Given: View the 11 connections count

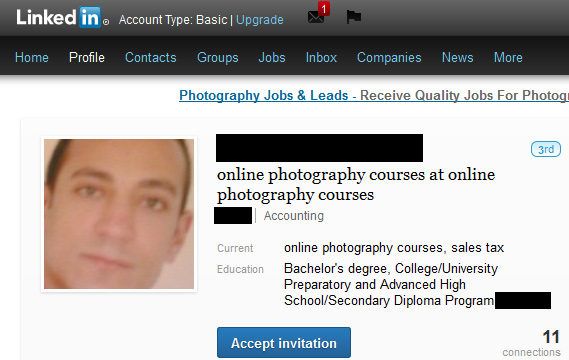Looking at the screenshot, I should 532,343.
